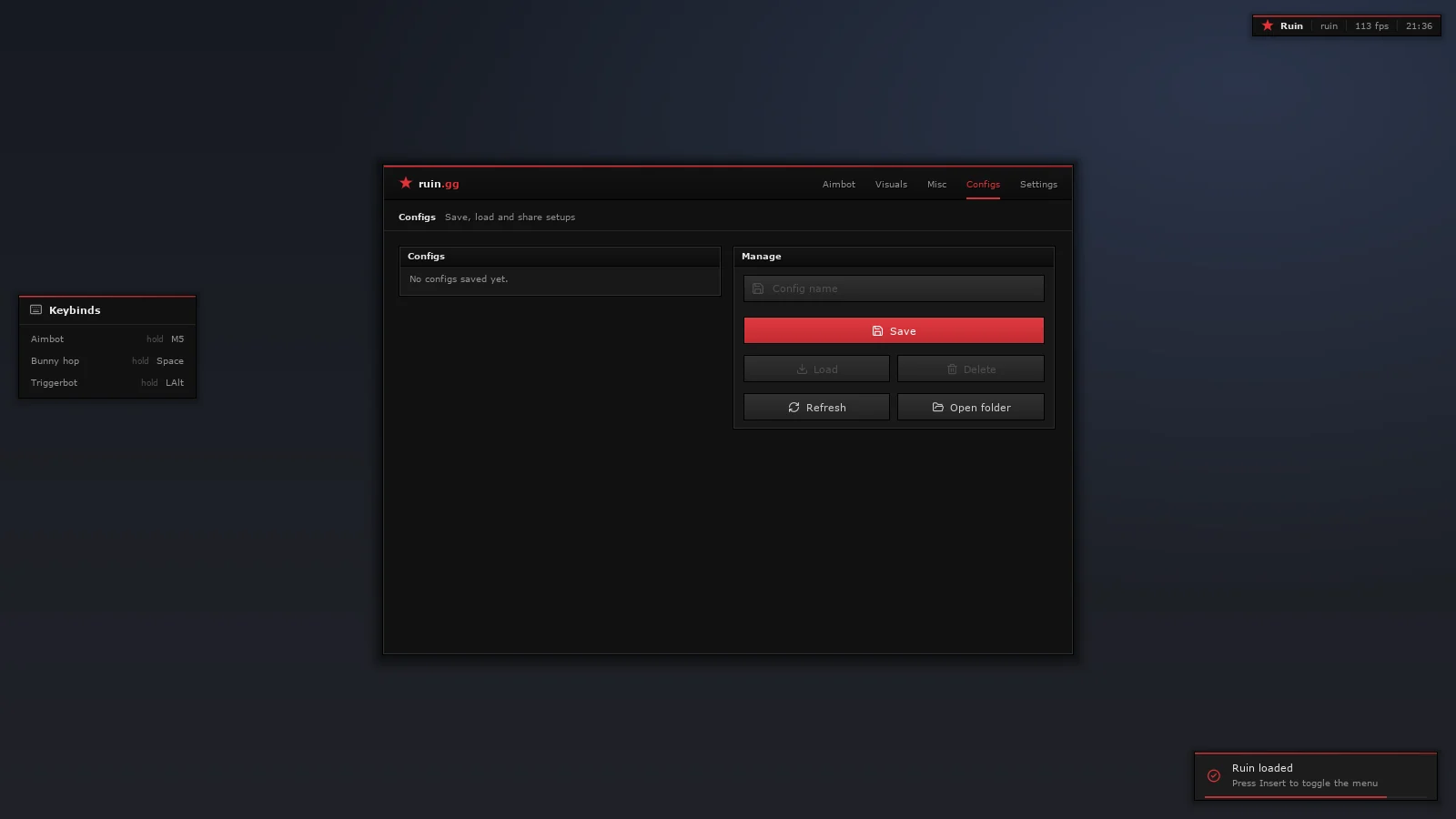1456x819 pixels.
Task: Click the keyboard icon in Keybinds panel
Action: [36, 309]
